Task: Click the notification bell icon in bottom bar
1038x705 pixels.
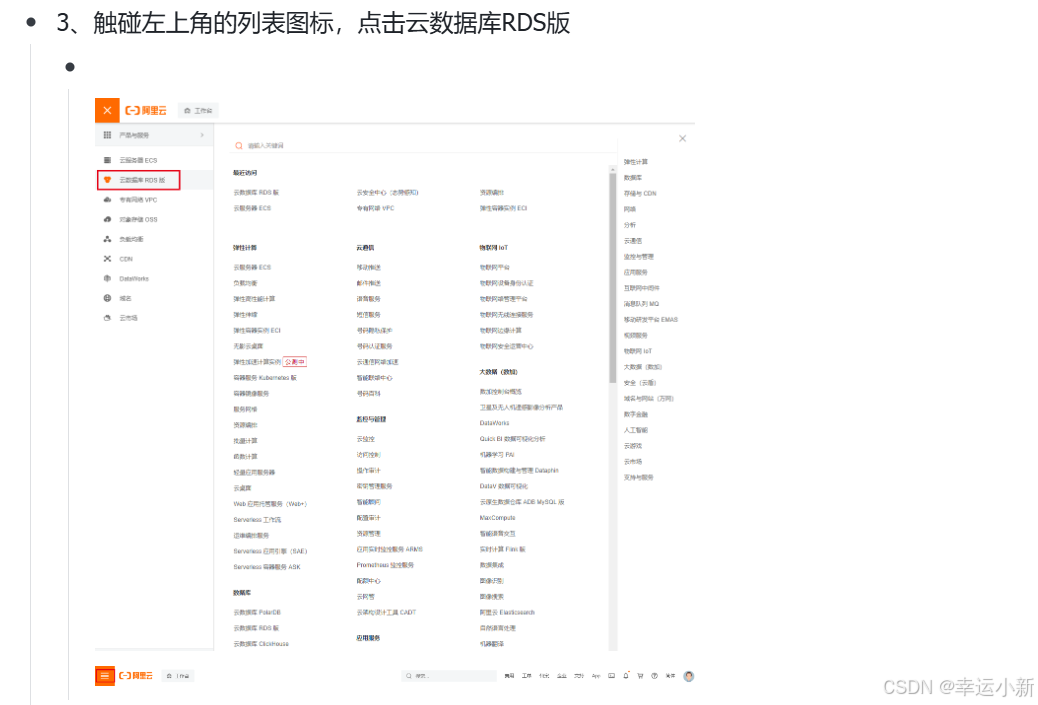Action: [626, 676]
